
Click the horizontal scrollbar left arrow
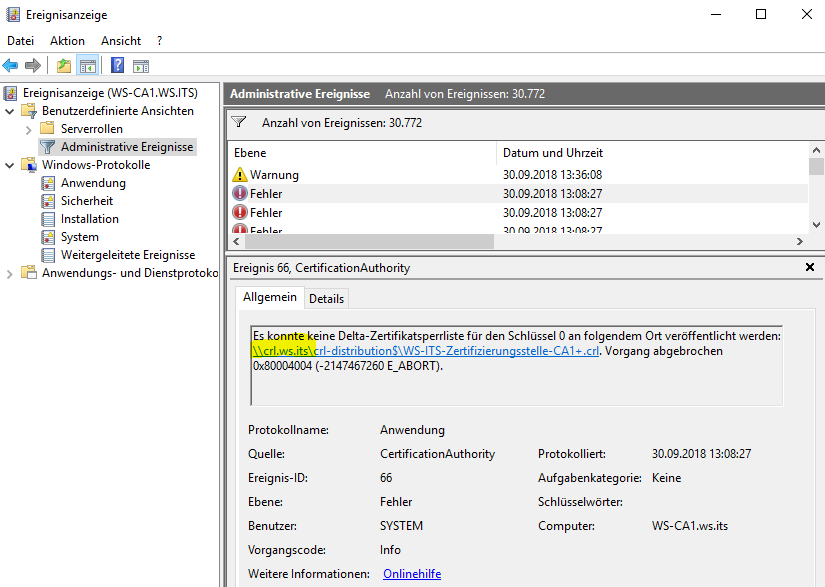pos(236,241)
